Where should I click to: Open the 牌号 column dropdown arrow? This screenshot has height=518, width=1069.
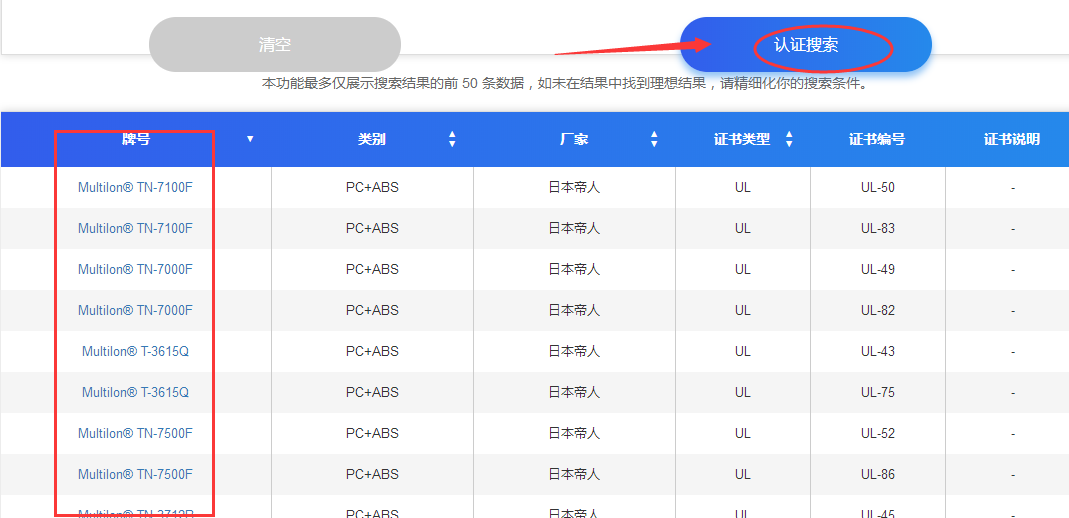pyautogui.click(x=250, y=139)
